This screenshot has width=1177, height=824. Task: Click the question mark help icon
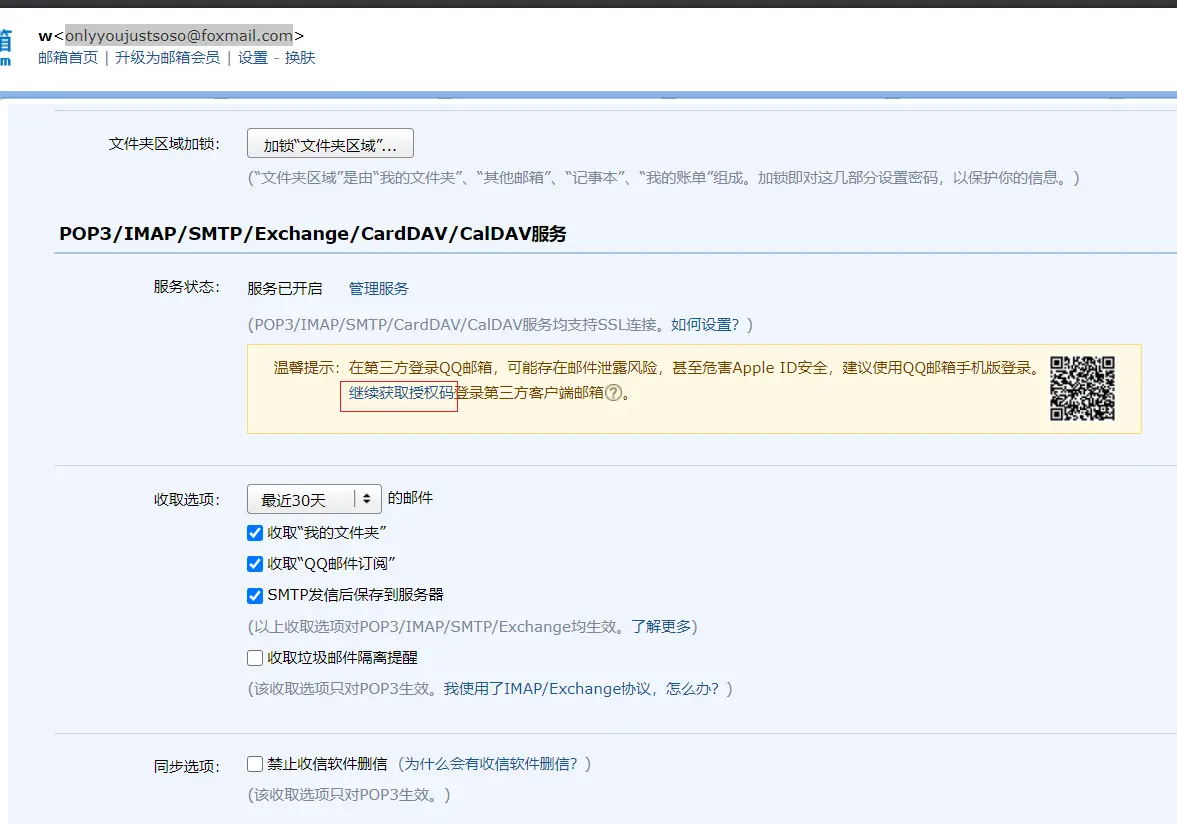point(614,393)
